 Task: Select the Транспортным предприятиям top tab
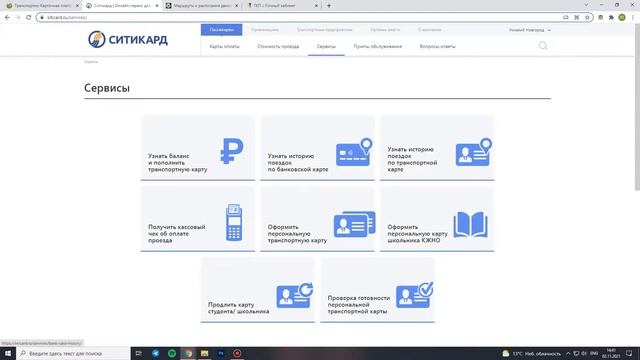click(324, 29)
